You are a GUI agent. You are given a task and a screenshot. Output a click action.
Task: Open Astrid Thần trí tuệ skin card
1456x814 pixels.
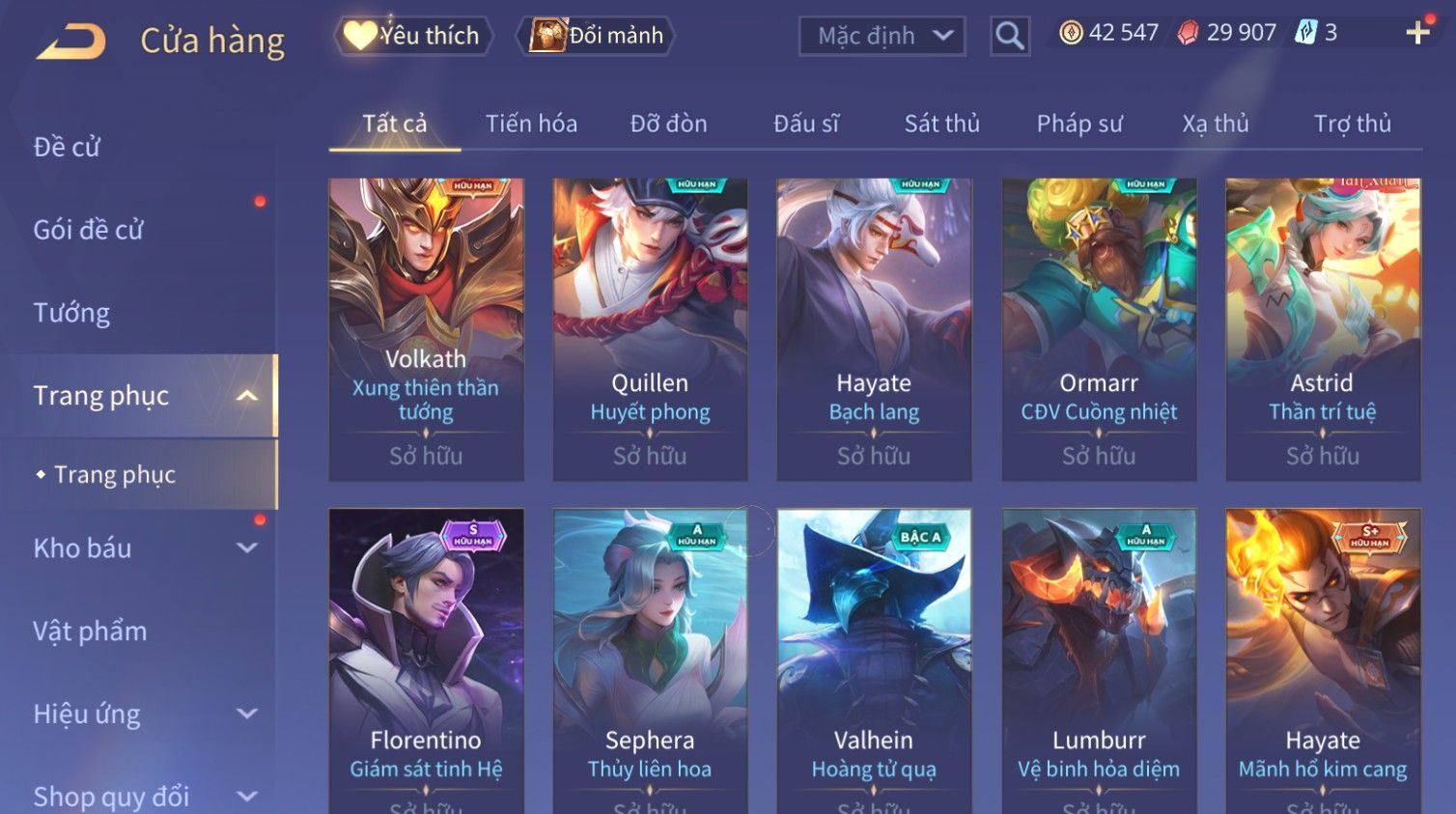(1323, 329)
